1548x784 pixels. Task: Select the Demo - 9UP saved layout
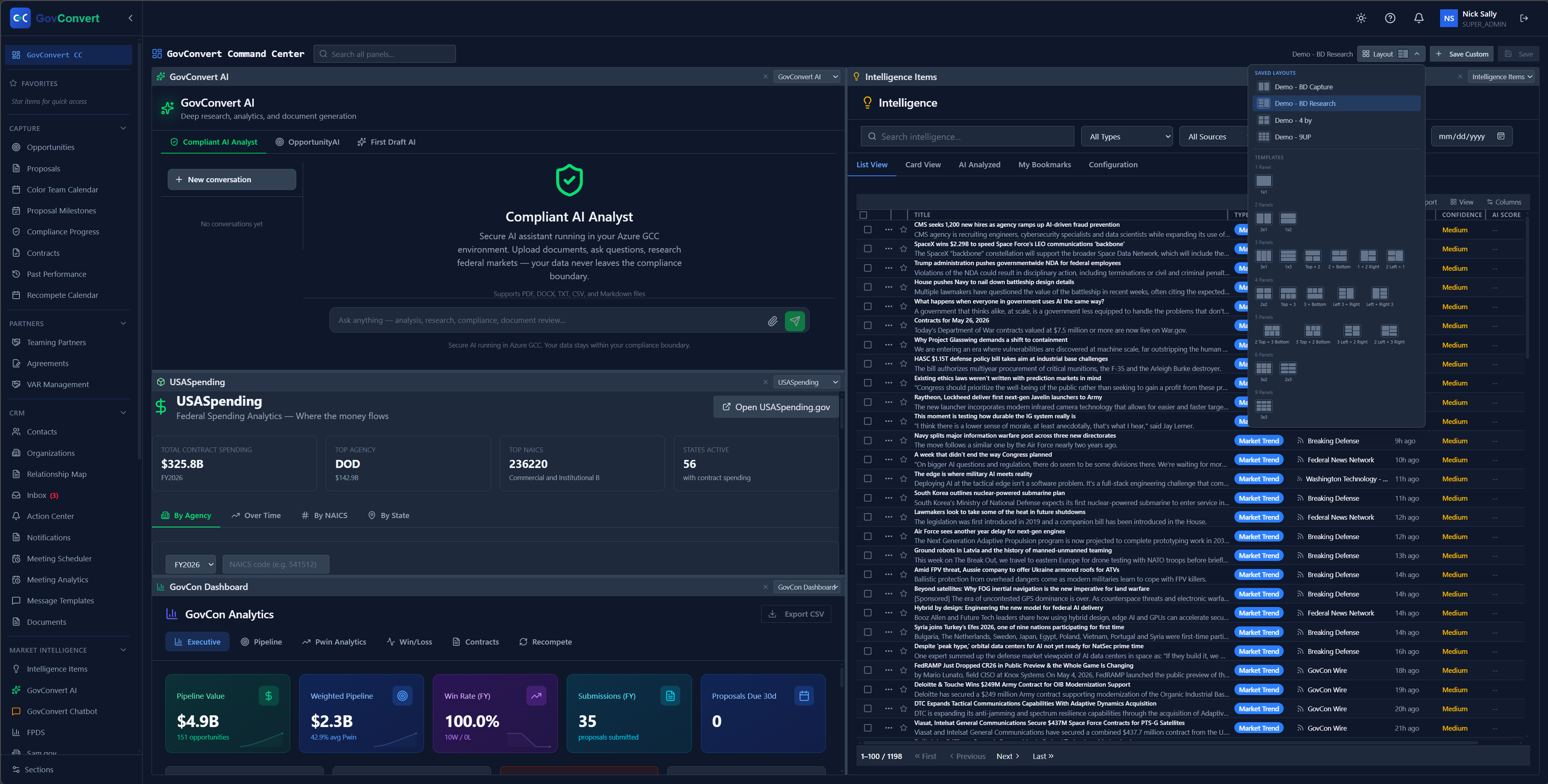click(x=1337, y=137)
